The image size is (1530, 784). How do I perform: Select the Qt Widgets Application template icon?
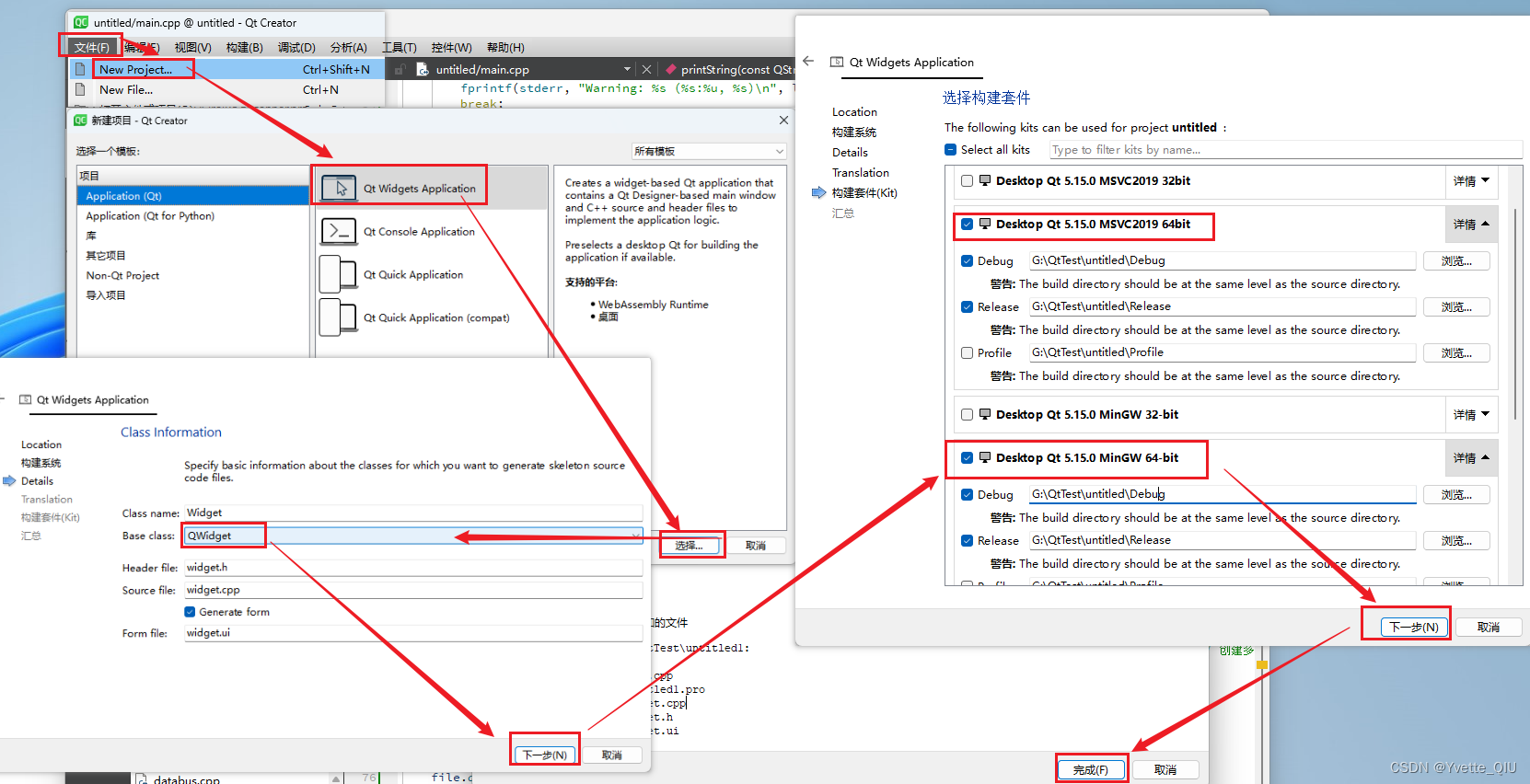[x=339, y=188]
